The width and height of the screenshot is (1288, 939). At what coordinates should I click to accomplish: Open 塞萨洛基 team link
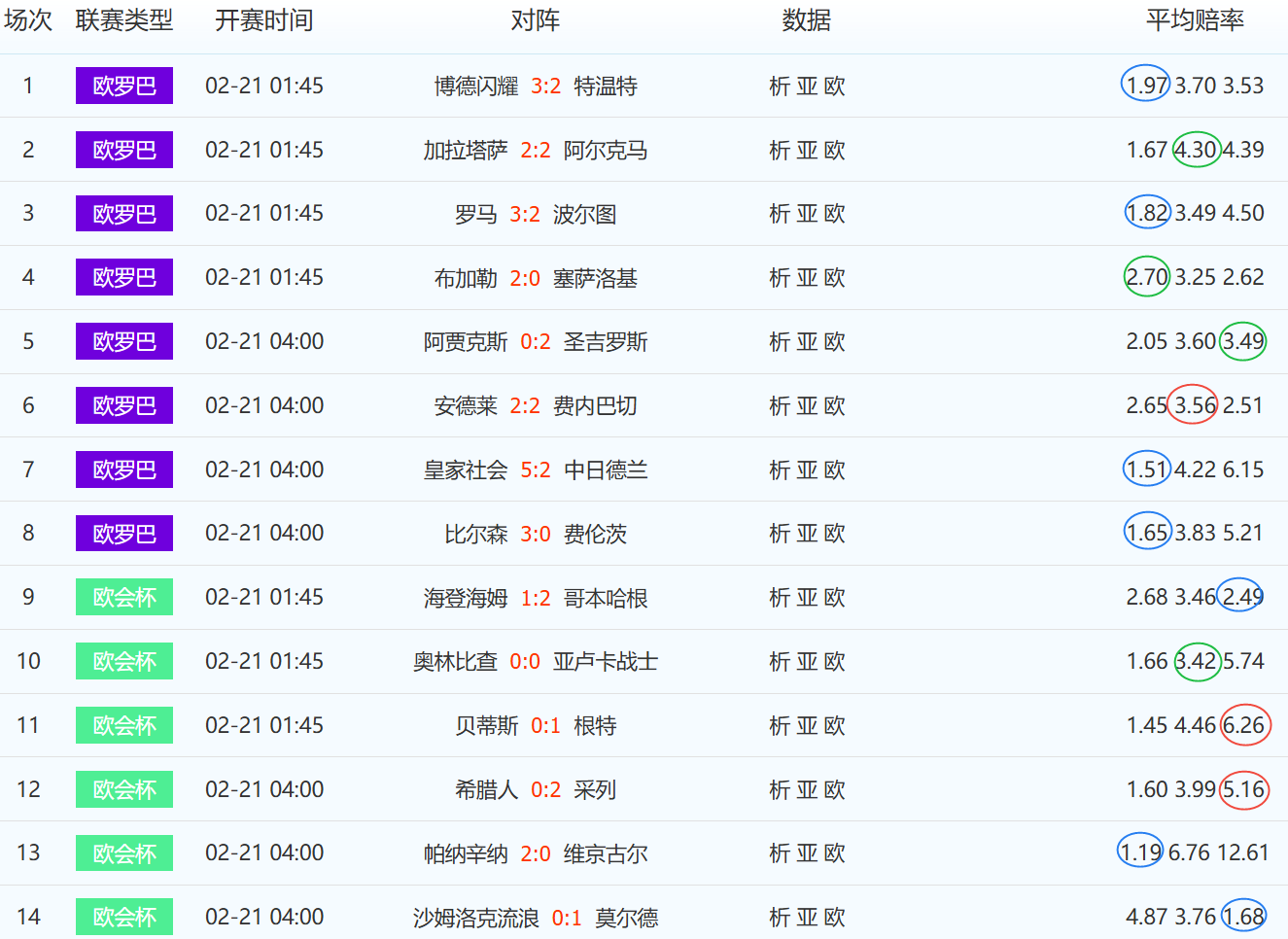595,279
